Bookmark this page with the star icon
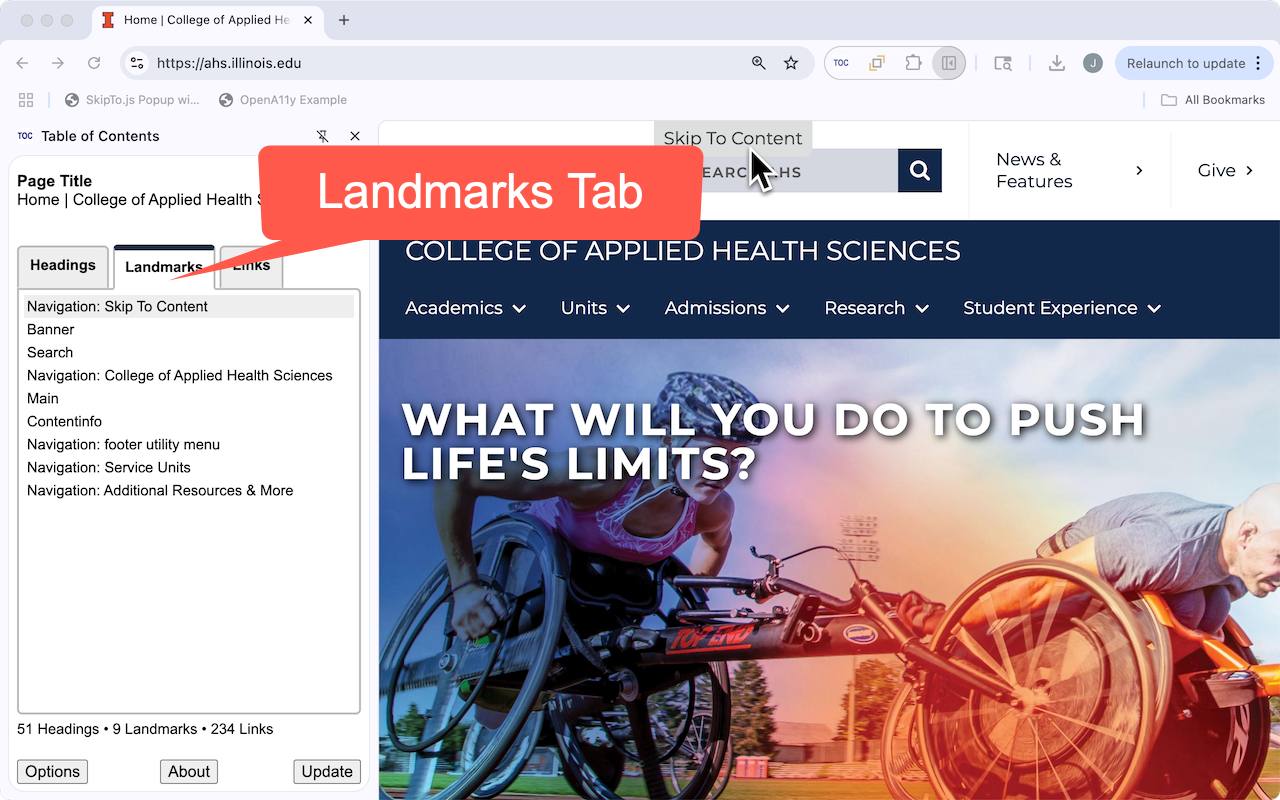Screen dimensions: 1280x800 791,63
